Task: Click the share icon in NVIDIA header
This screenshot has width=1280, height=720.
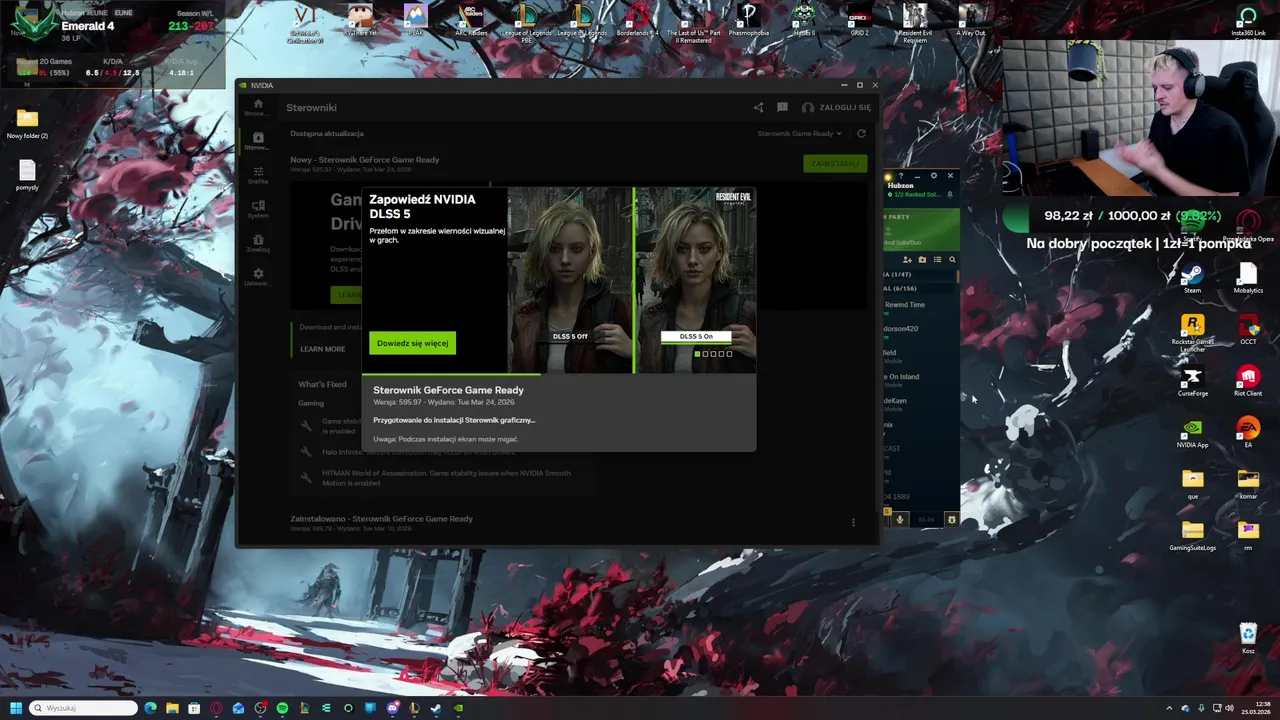Action: pyautogui.click(x=758, y=107)
